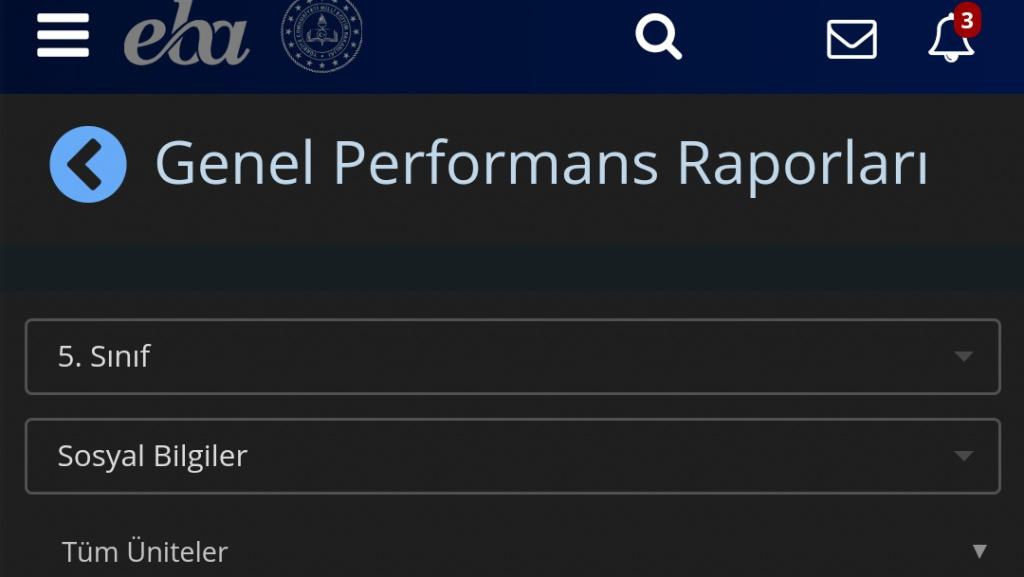Image resolution: width=1024 pixels, height=577 pixels.
Task: Click the arrow on the 5. Sınıf box
Action: pyautogui.click(x=963, y=356)
